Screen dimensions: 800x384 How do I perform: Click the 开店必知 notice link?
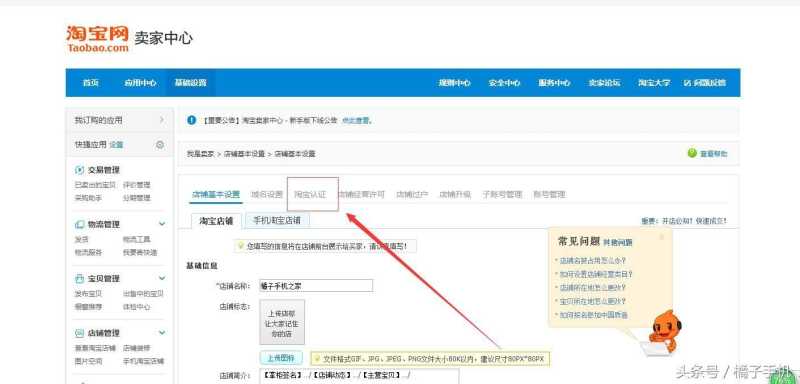click(676, 221)
